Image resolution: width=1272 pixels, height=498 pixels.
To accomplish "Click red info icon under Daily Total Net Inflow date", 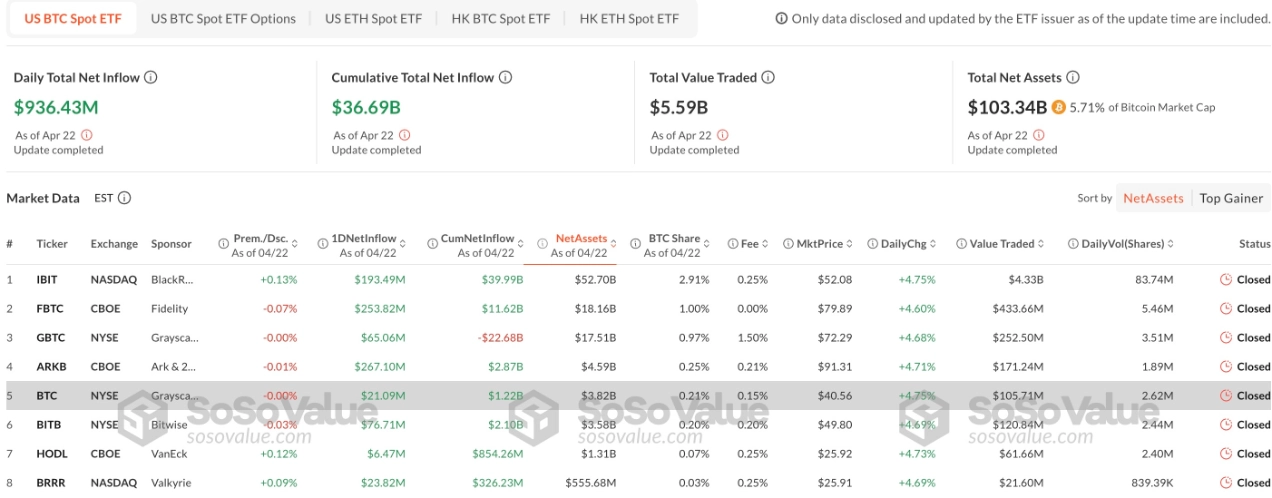I will 86,135.
